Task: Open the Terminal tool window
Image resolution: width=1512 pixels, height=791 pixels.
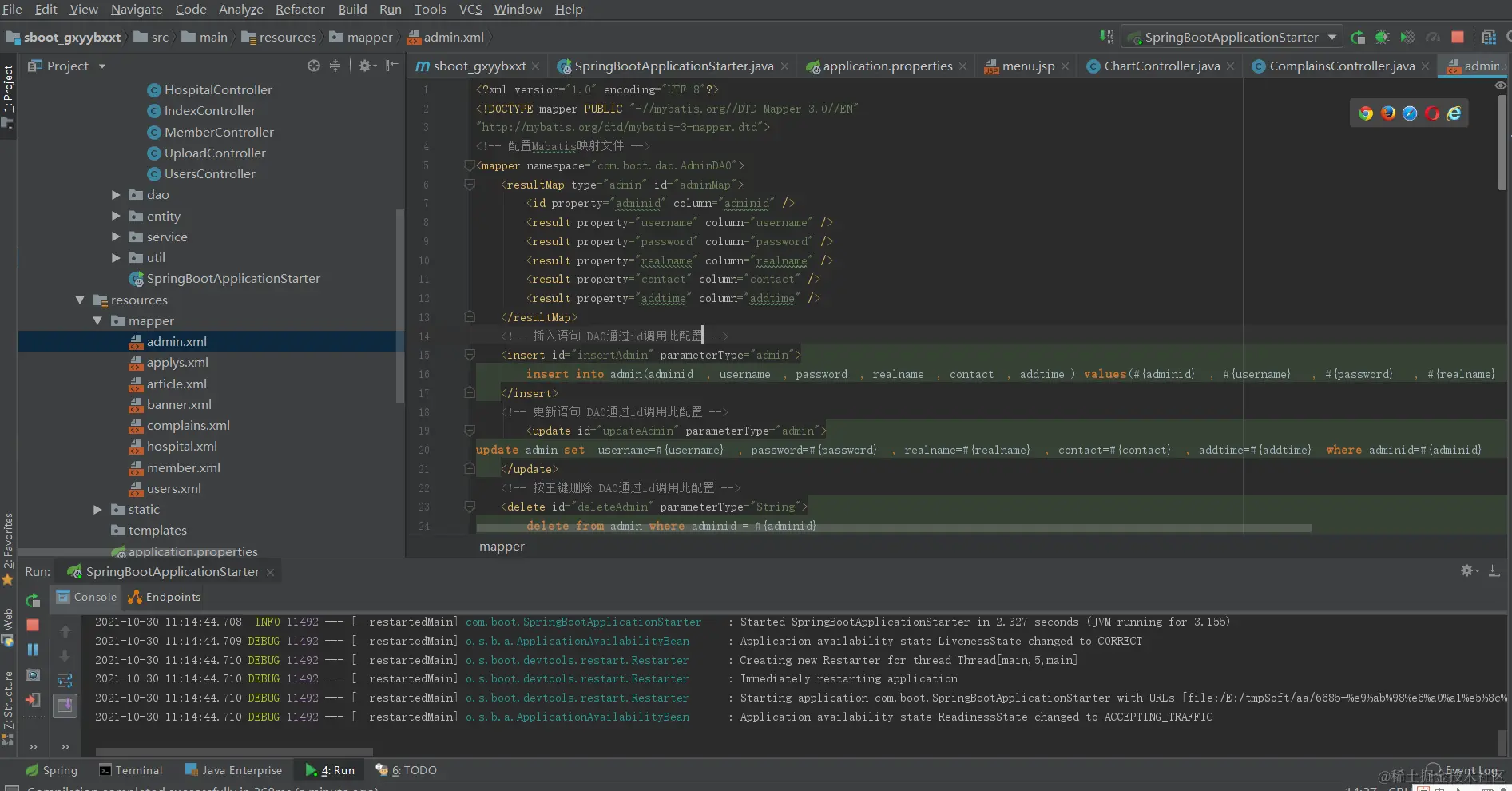Action: pyautogui.click(x=130, y=770)
